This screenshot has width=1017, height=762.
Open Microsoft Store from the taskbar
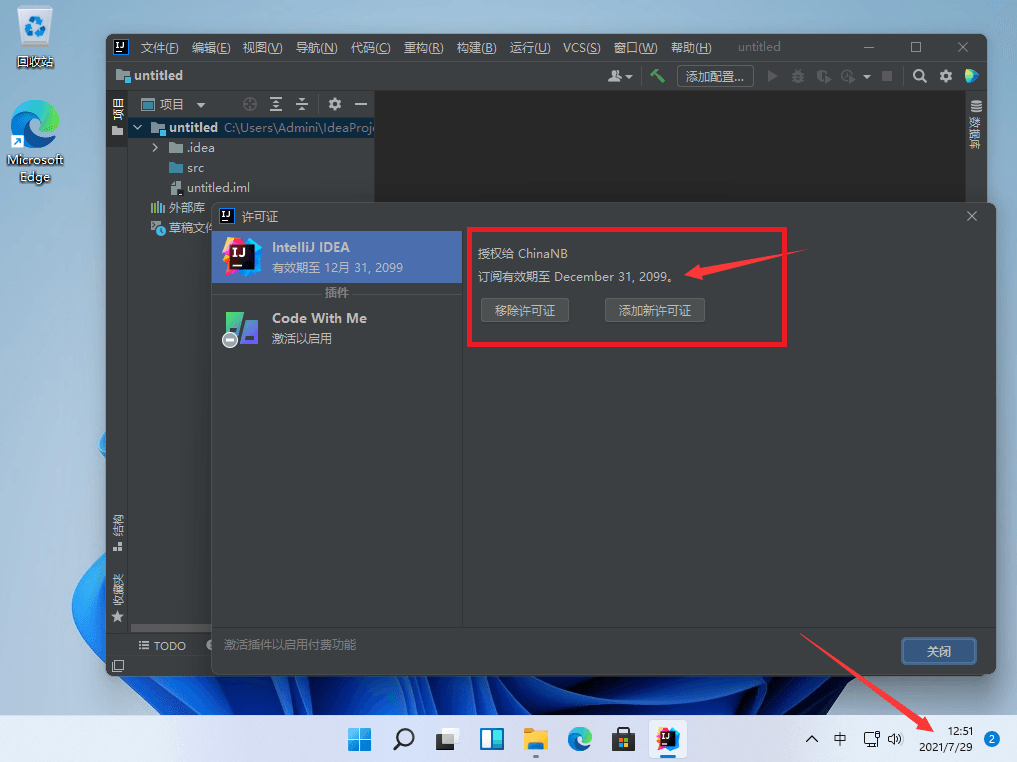point(623,739)
